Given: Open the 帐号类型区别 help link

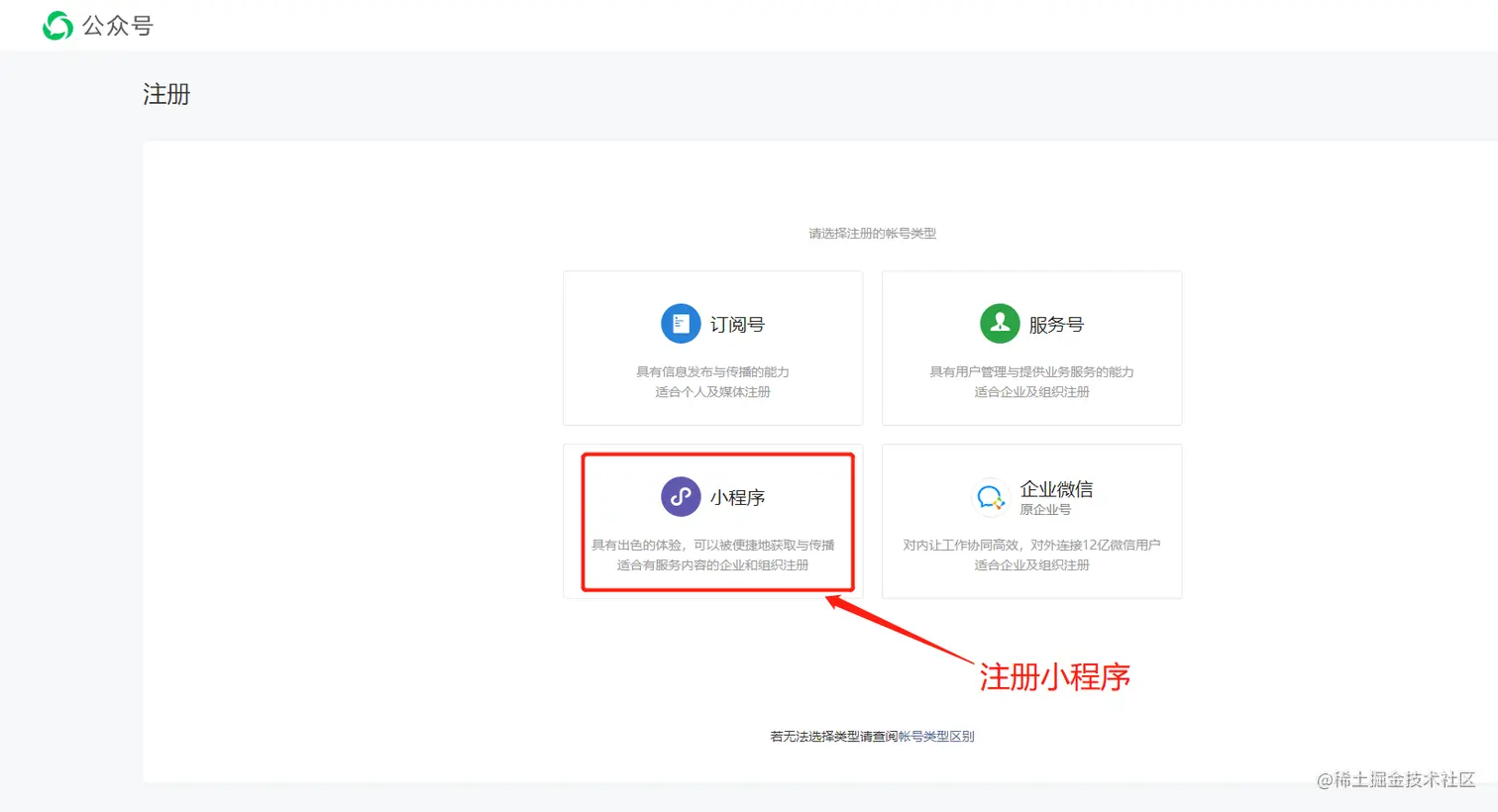Looking at the screenshot, I should [x=936, y=737].
